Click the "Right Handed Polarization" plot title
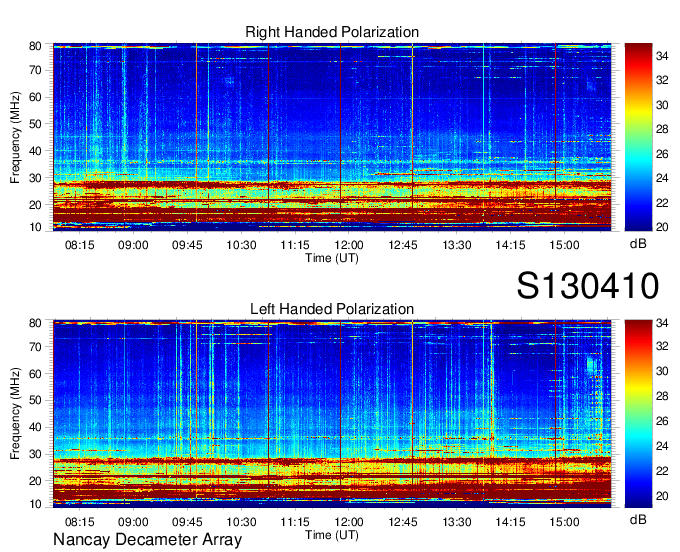The height and width of the screenshot is (552, 680). (x=332, y=32)
